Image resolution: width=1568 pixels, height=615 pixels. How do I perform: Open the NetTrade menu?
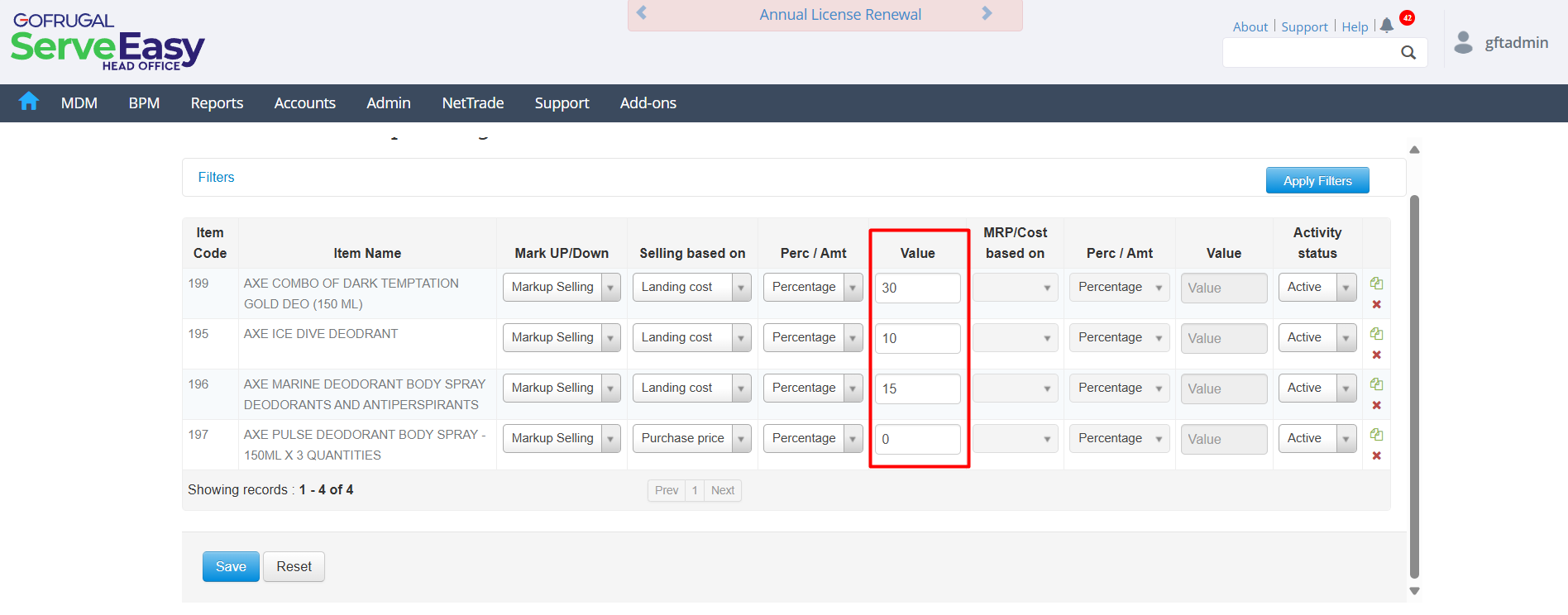[x=473, y=103]
